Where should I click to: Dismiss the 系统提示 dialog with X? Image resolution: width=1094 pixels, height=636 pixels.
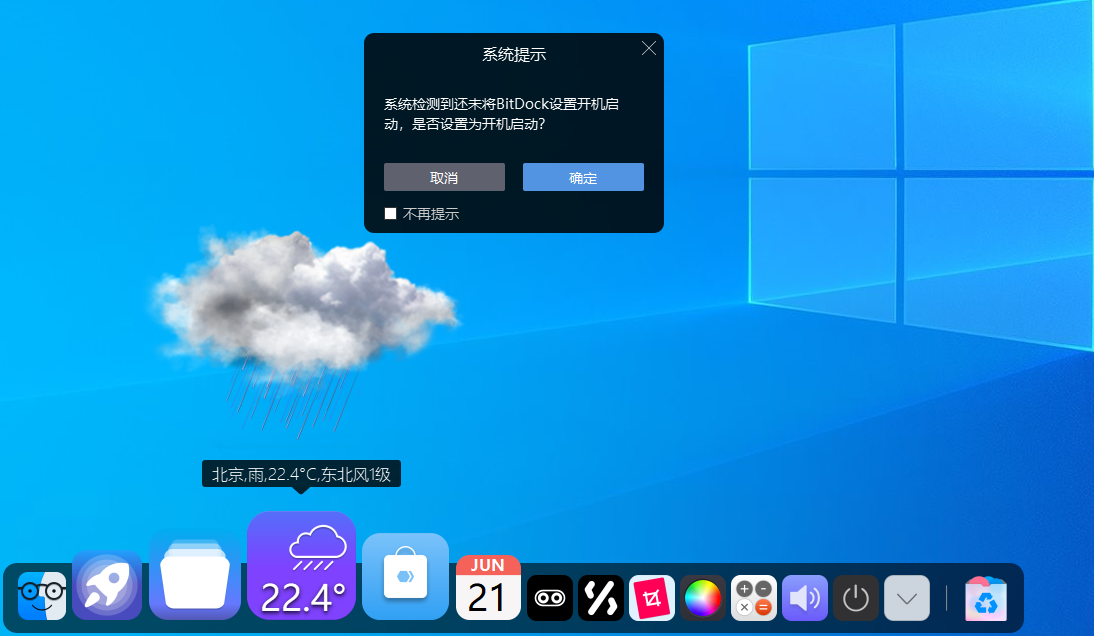pos(648,47)
